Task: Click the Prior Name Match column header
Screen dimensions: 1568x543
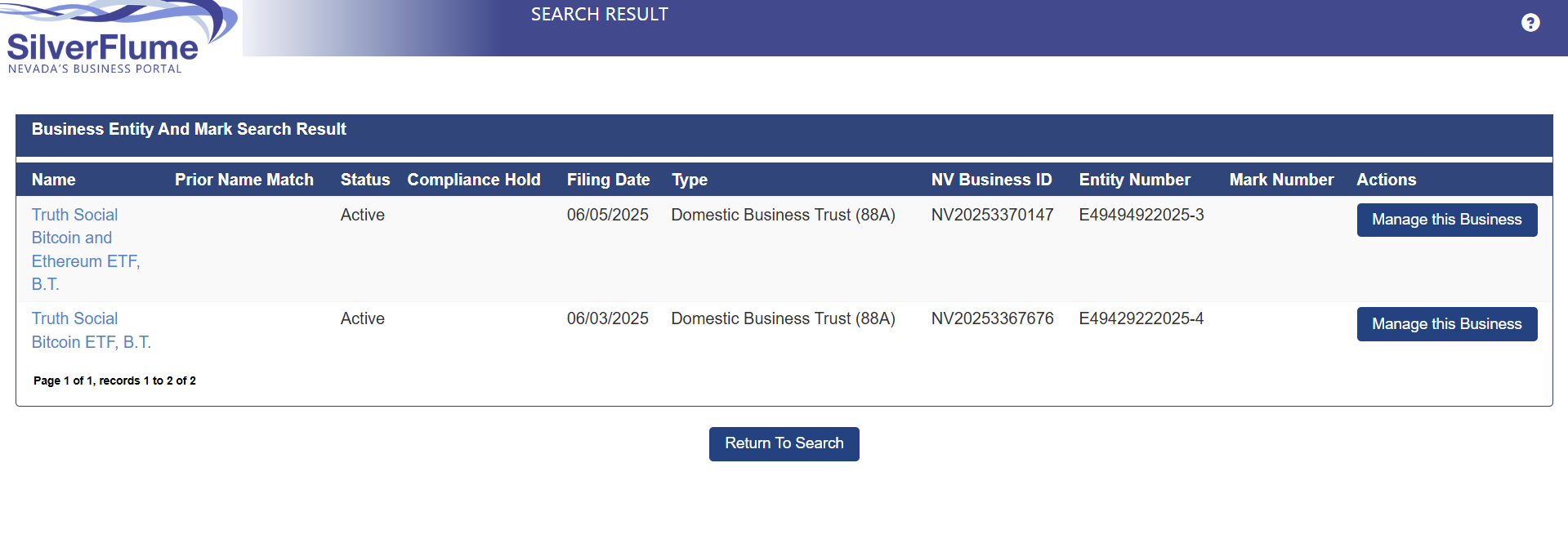Action: point(243,180)
